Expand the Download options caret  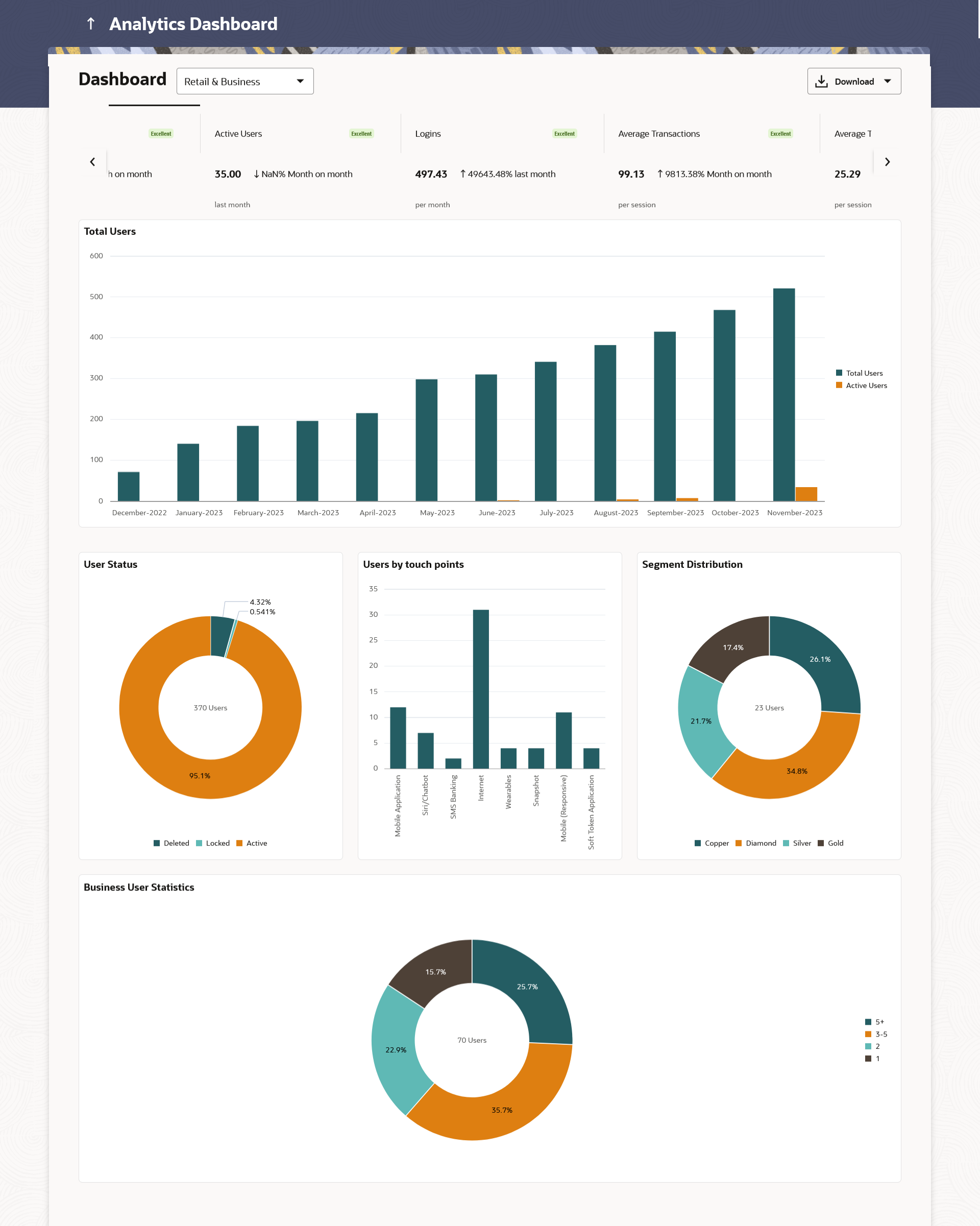(x=887, y=82)
